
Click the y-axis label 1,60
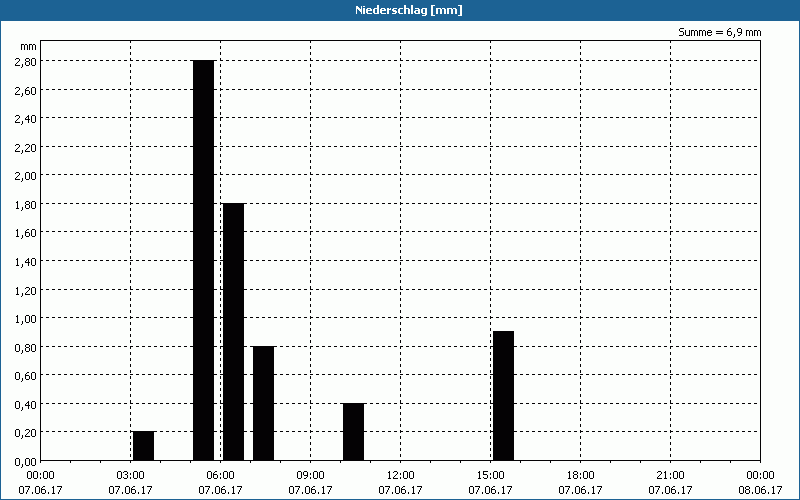click(x=28, y=233)
